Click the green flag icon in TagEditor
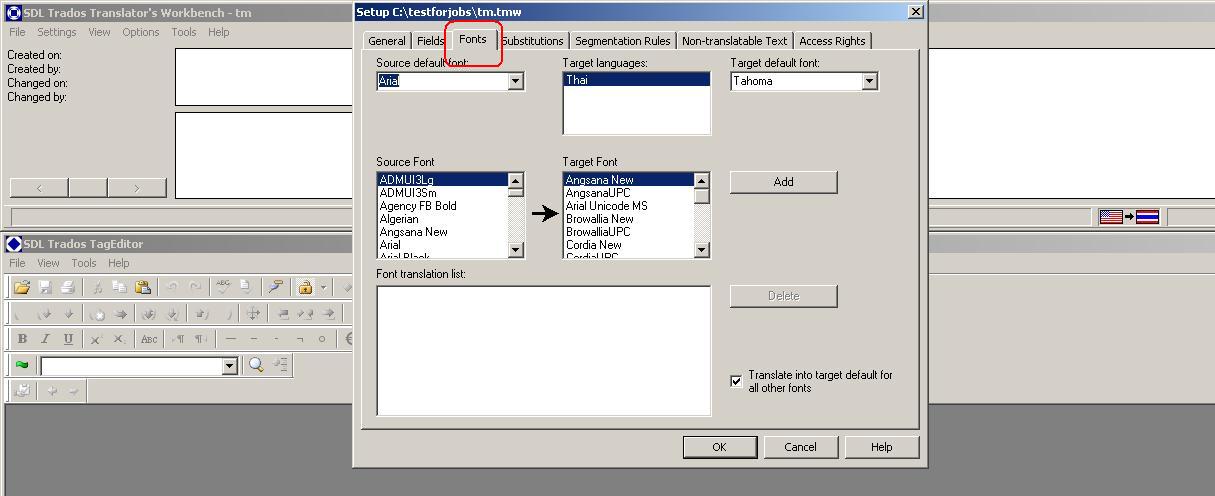 (x=22, y=365)
